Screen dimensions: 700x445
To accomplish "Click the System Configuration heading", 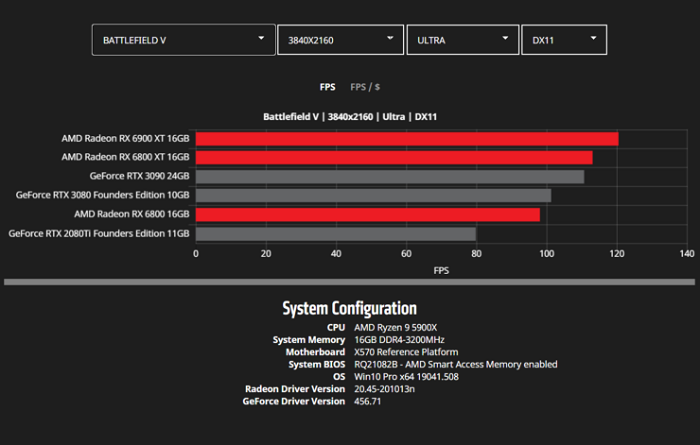I will point(349,308).
